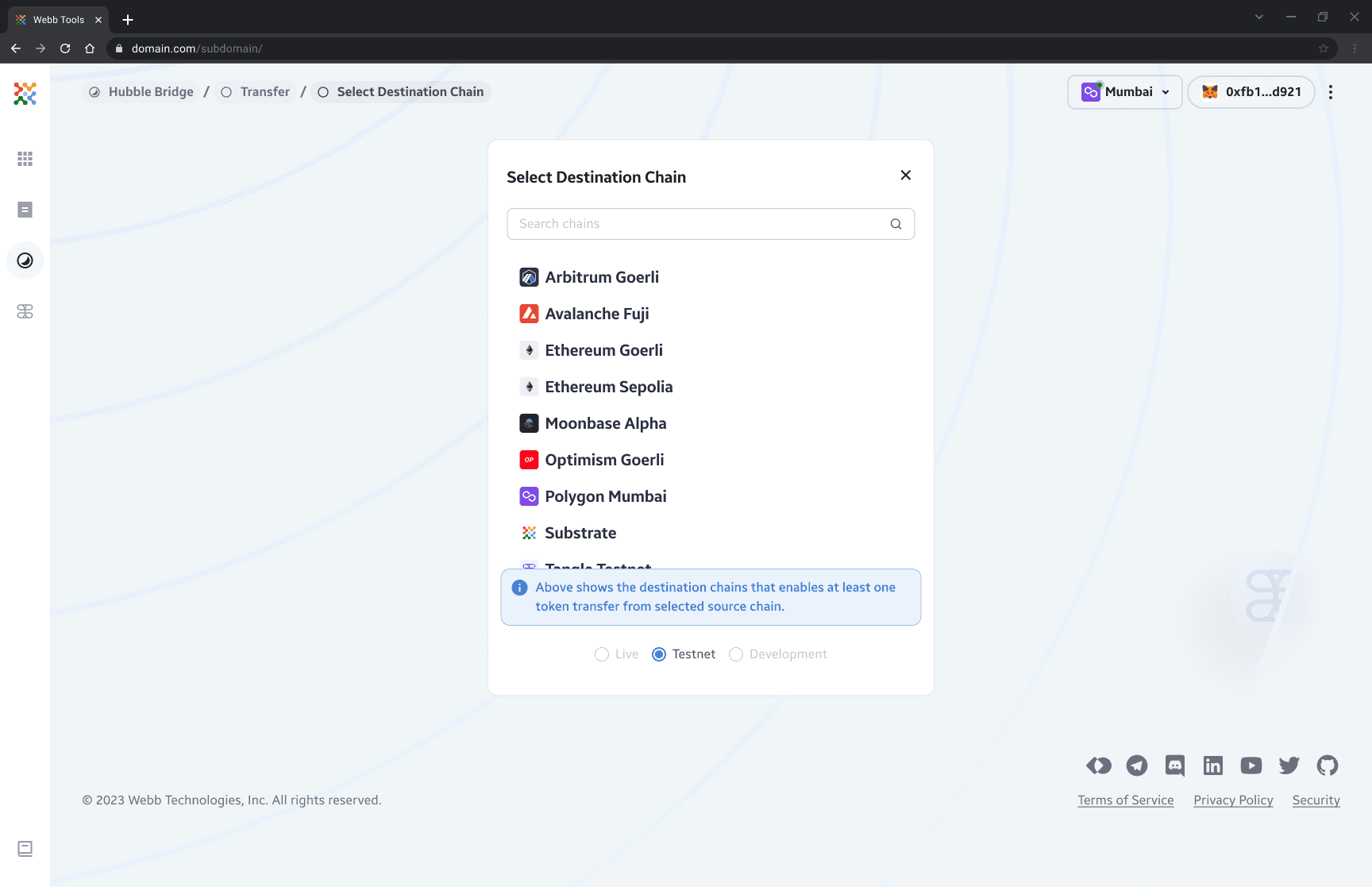This screenshot has width=1372, height=887.
Task: Close the Webb Tools browser tab
Action: (98, 20)
